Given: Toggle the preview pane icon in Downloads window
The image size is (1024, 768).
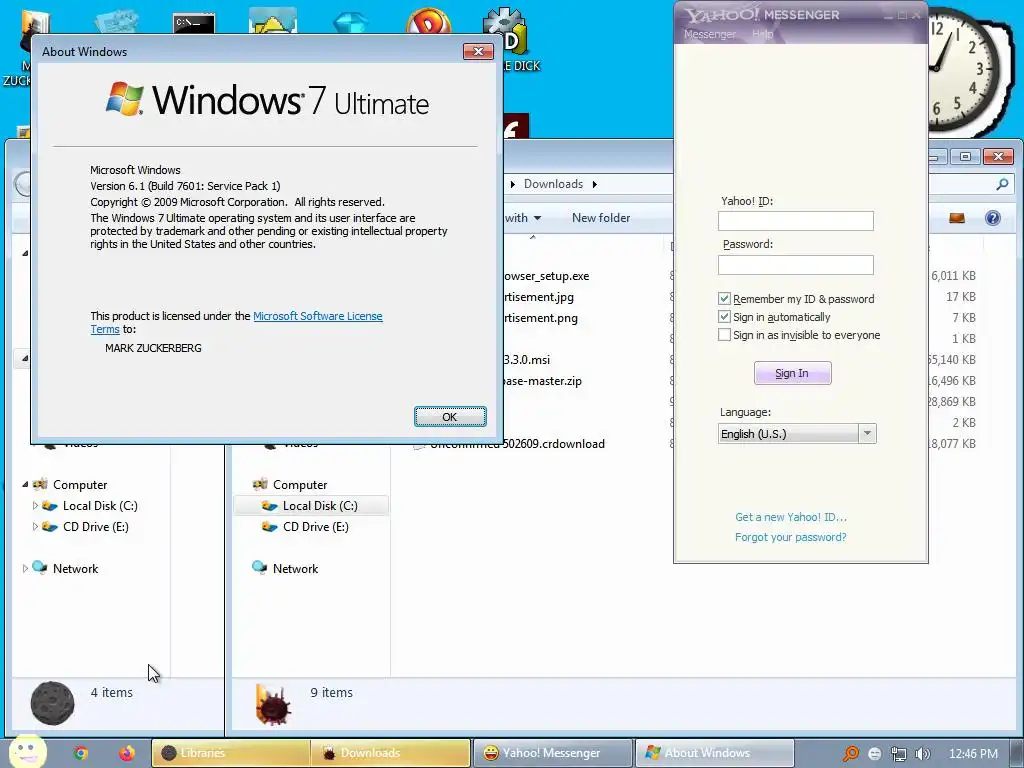Looking at the screenshot, I should click(957, 218).
